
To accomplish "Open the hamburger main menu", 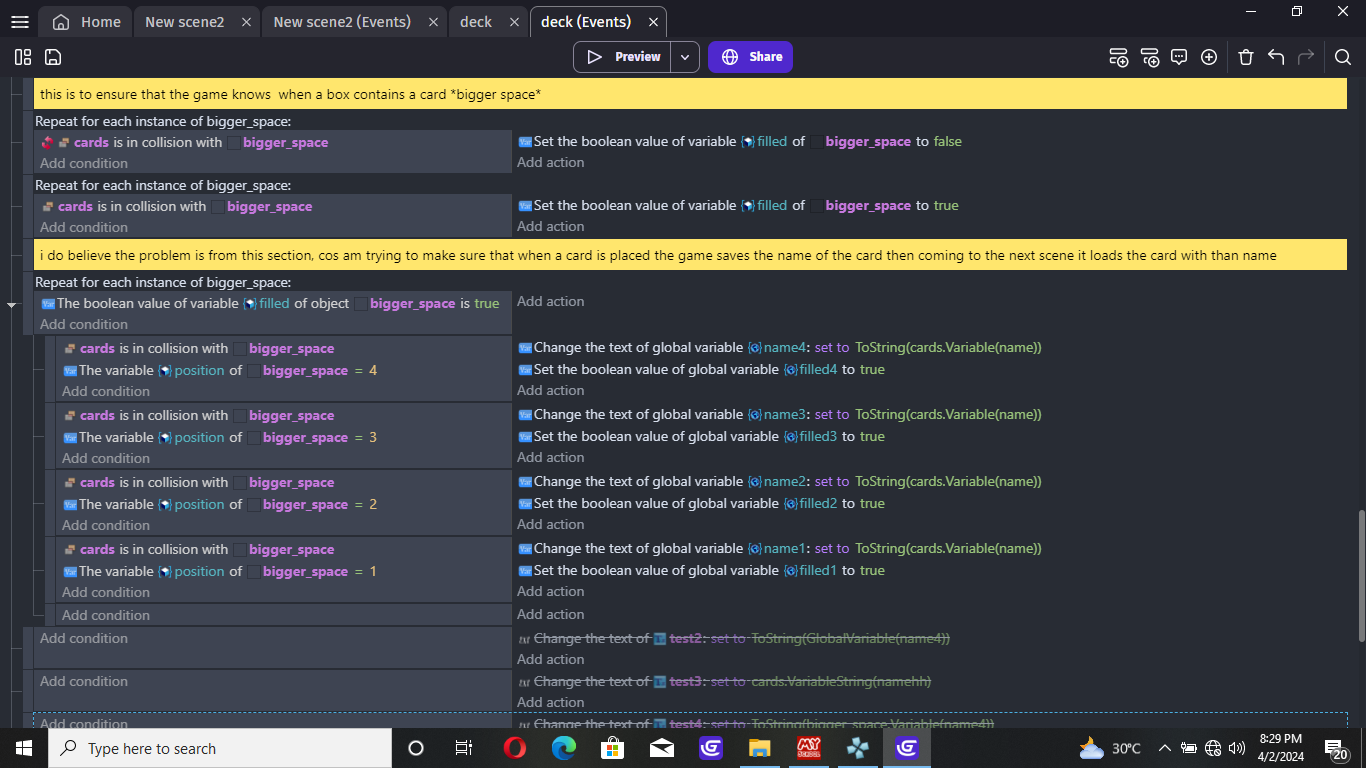I will point(20,22).
